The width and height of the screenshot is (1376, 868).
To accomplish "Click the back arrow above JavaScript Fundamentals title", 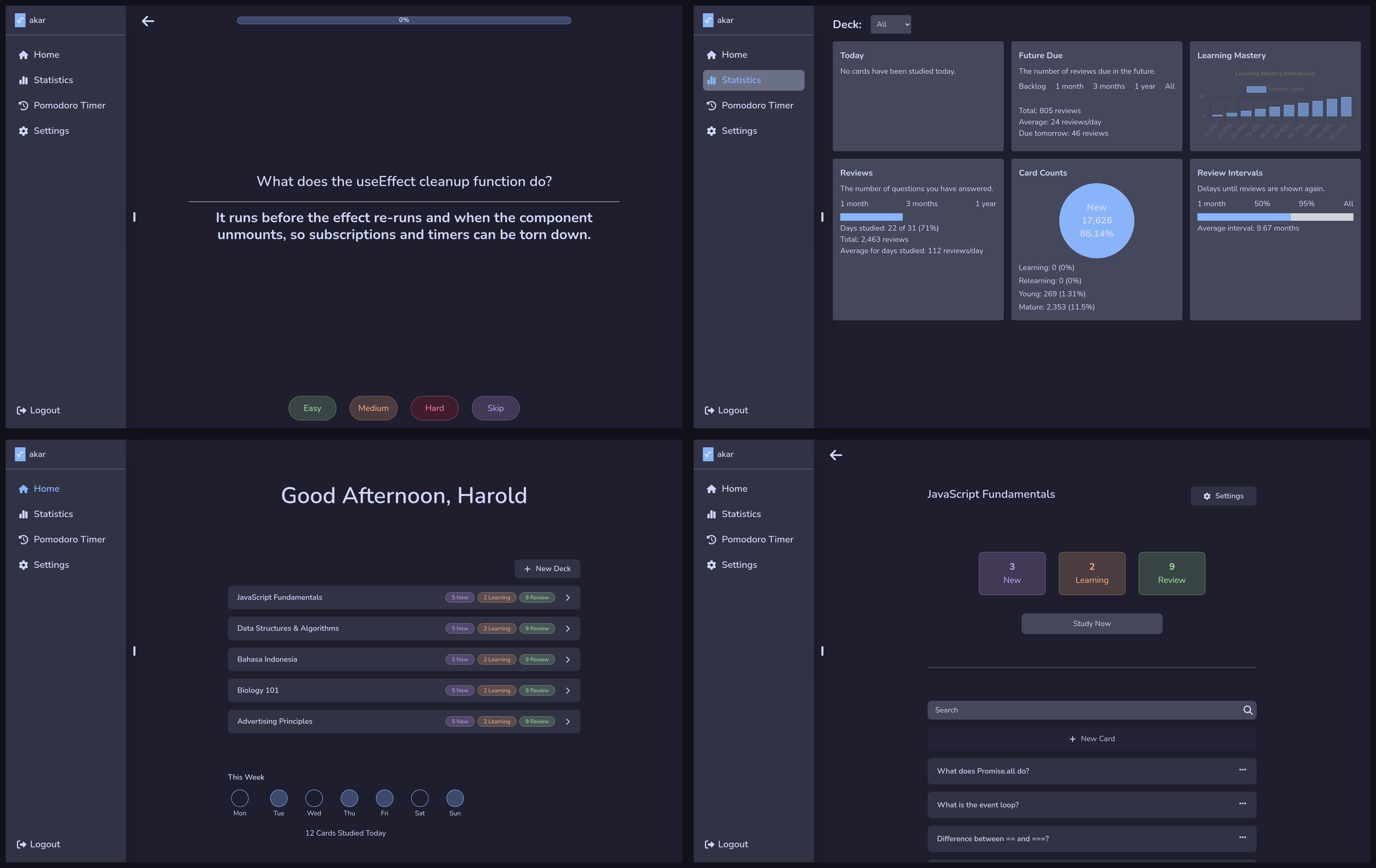I will pyautogui.click(x=836, y=455).
